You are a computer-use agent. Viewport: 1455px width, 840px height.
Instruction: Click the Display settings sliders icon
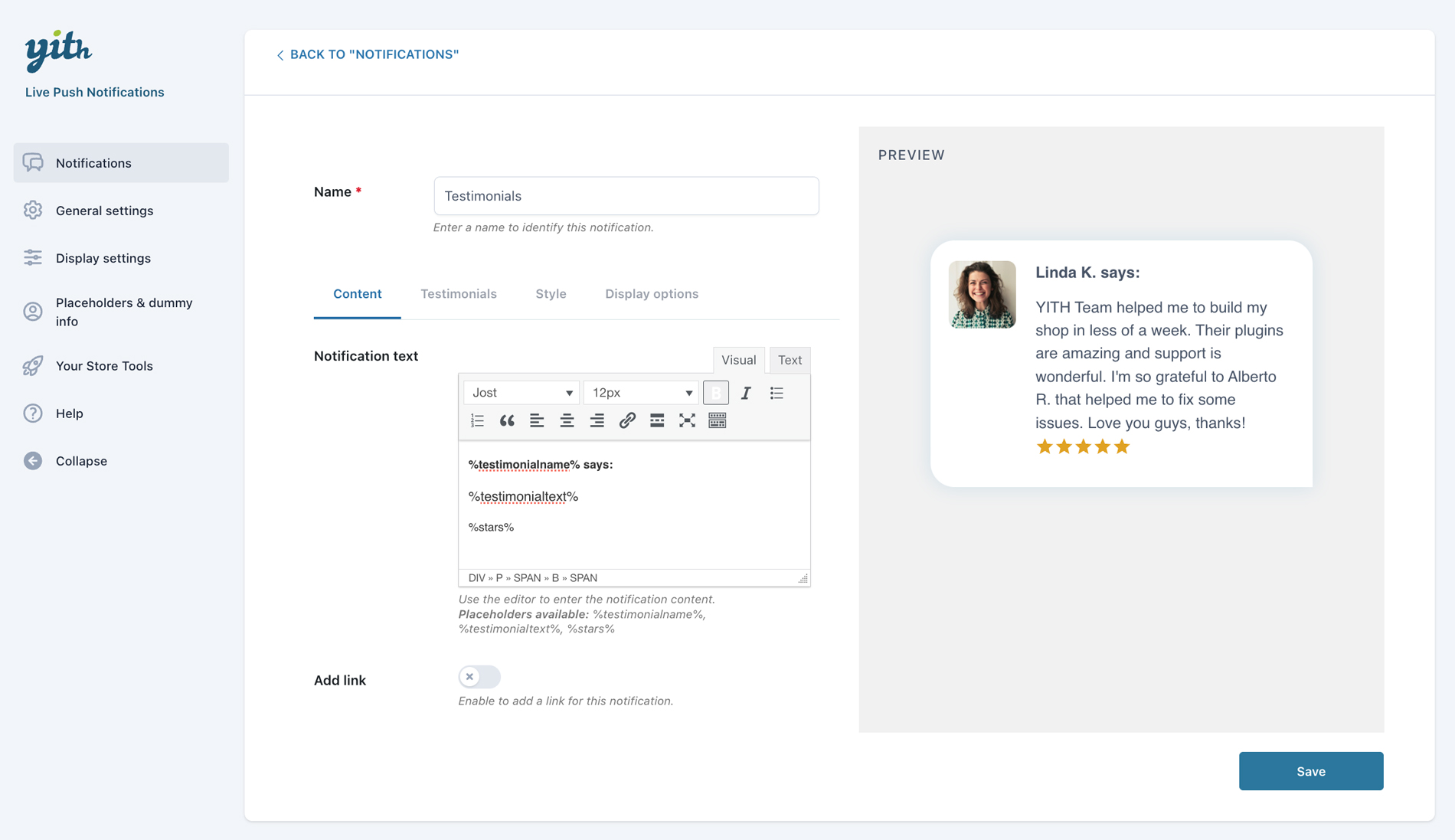[33, 257]
